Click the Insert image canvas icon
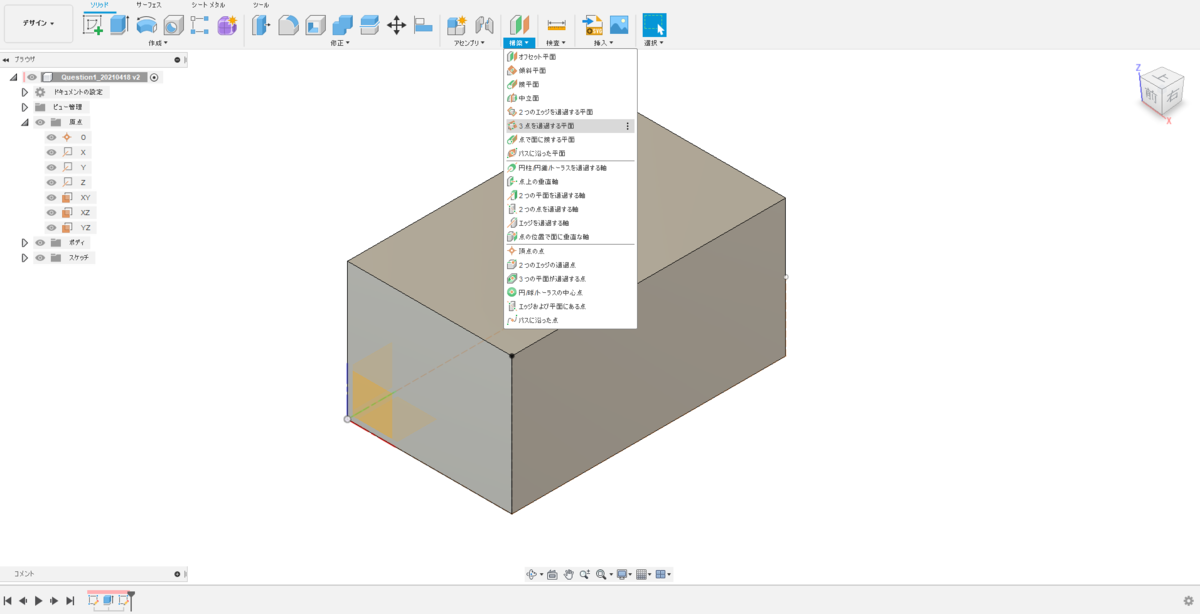 point(619,25)
